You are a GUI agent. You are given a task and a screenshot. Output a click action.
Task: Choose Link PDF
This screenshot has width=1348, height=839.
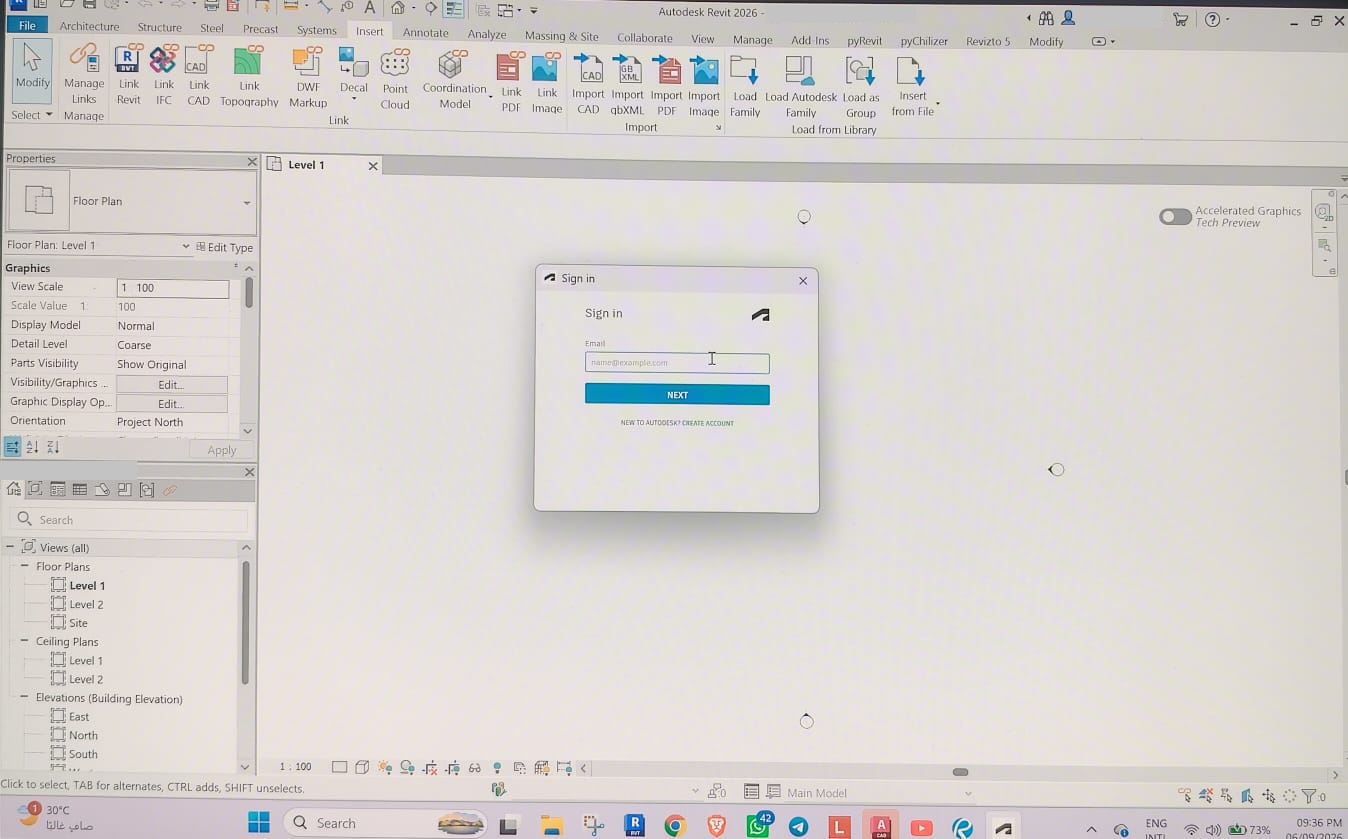click(x=511, y=82)
